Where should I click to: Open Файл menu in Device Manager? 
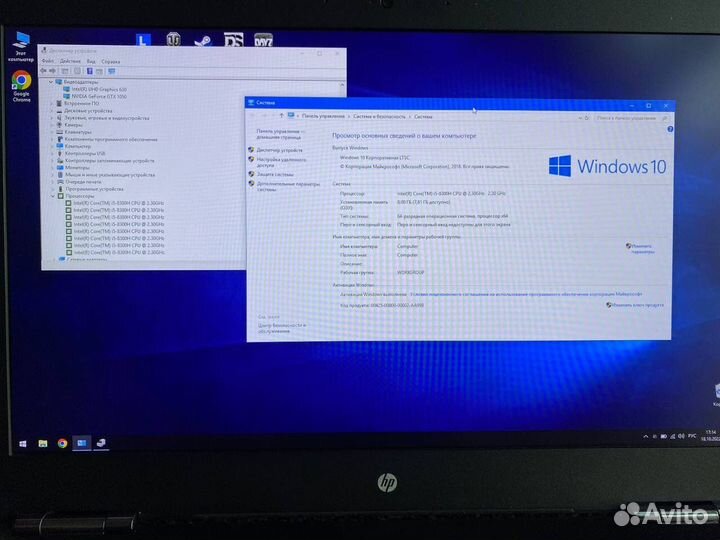pos(47,61)
